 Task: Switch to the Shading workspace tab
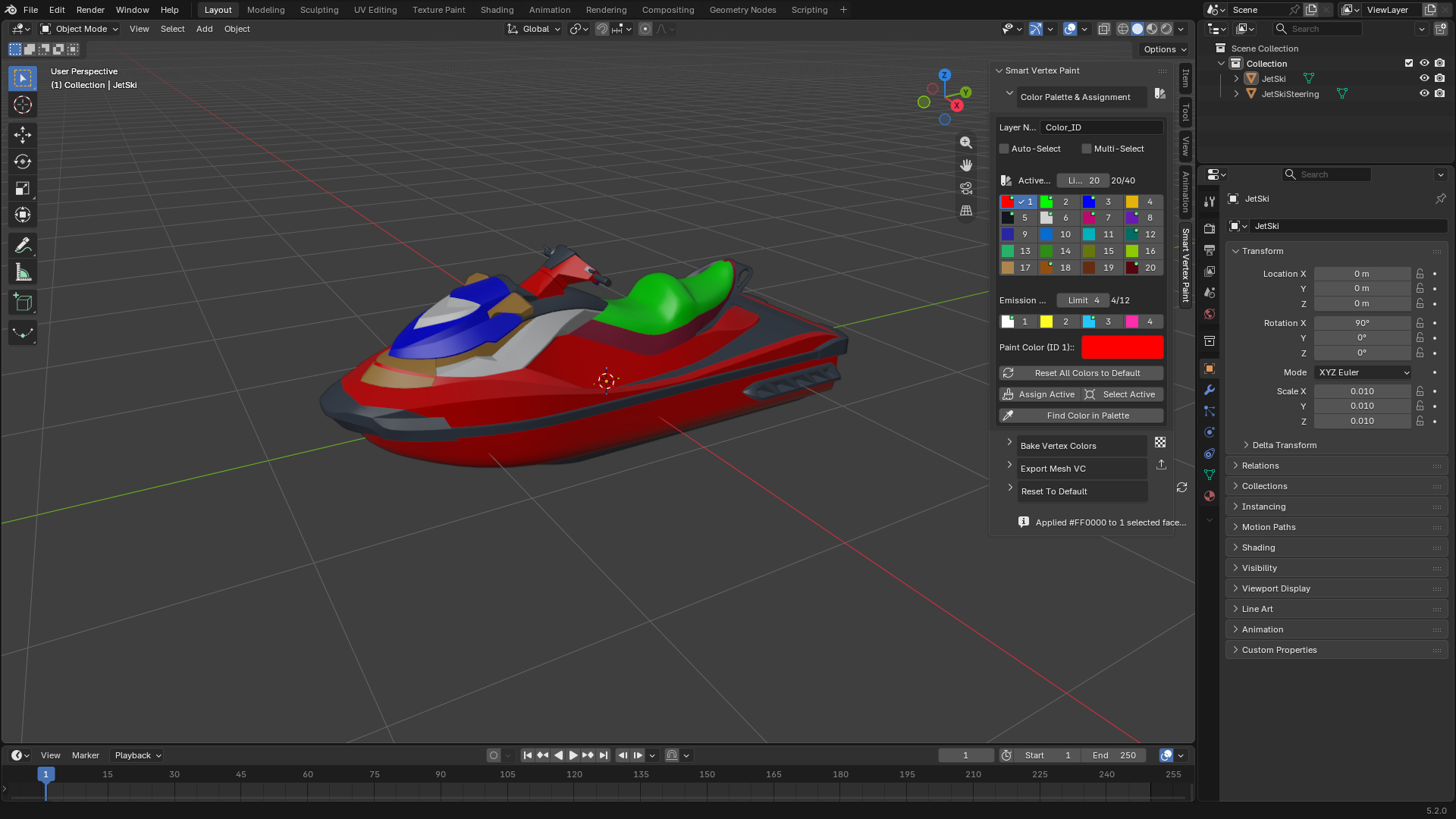[497, 10]
